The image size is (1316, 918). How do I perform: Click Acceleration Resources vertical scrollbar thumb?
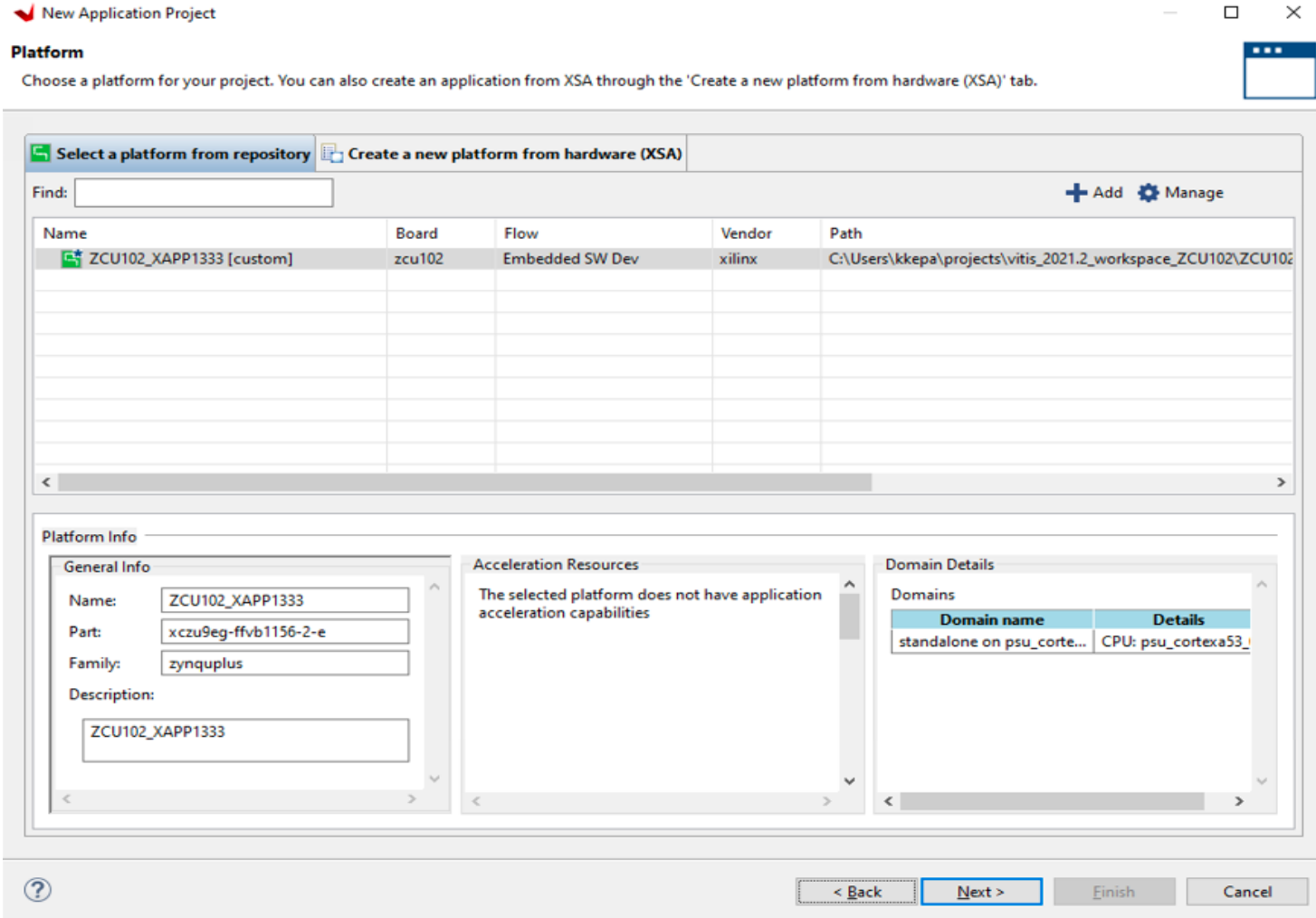(x=849, y=617)
